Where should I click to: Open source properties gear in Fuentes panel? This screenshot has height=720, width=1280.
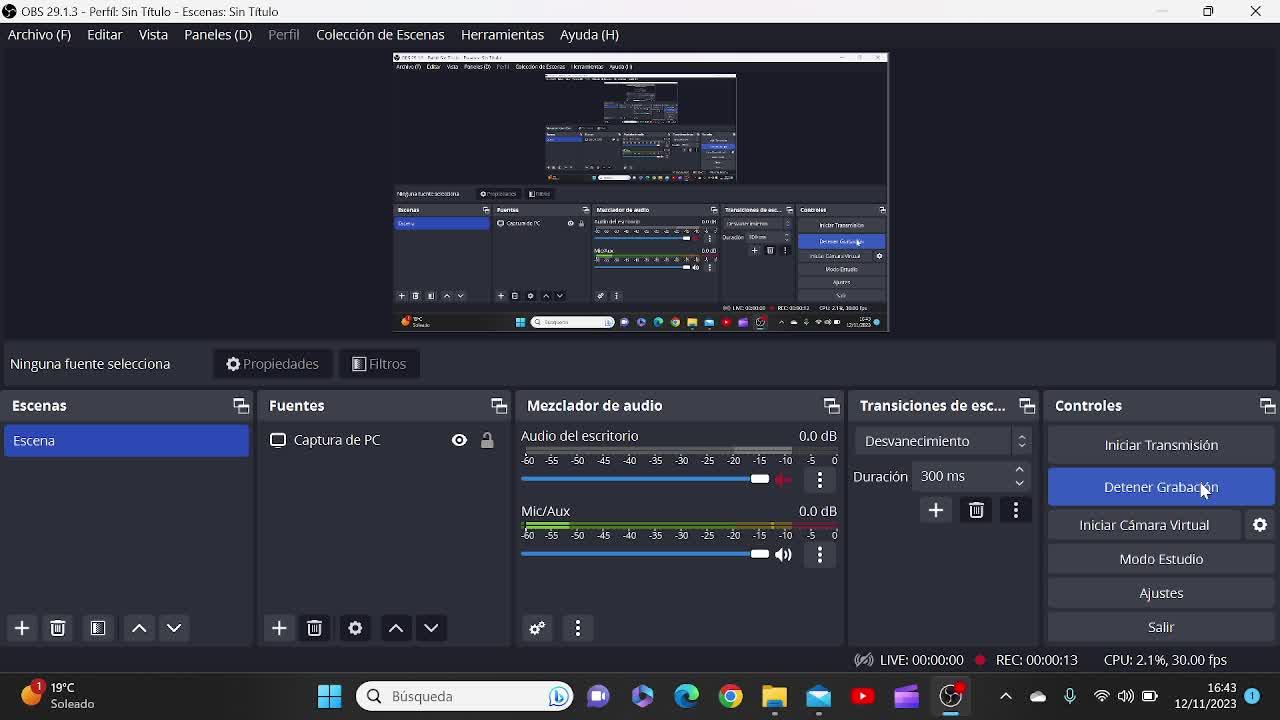[x=355, y=628]
